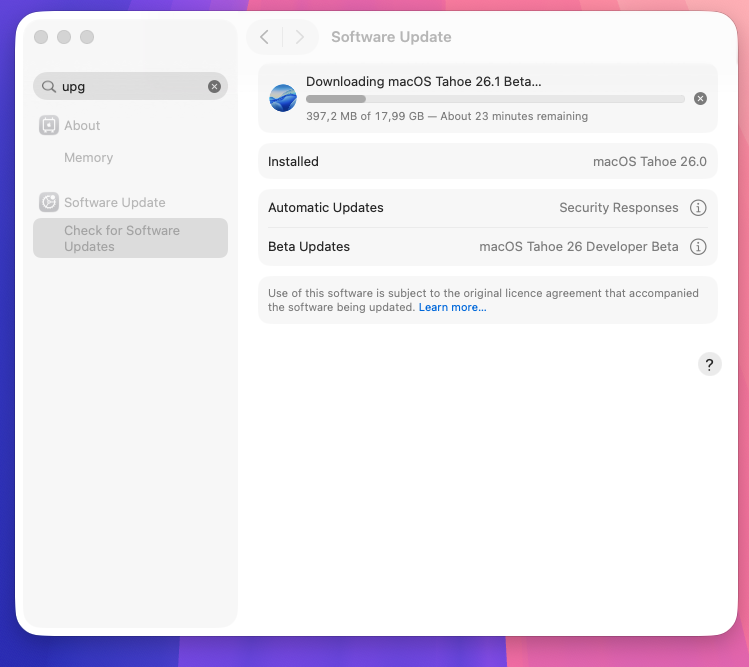Click the macOS Tahoe update icon
The image size is (749, 667).
click(x=283, y=98)
